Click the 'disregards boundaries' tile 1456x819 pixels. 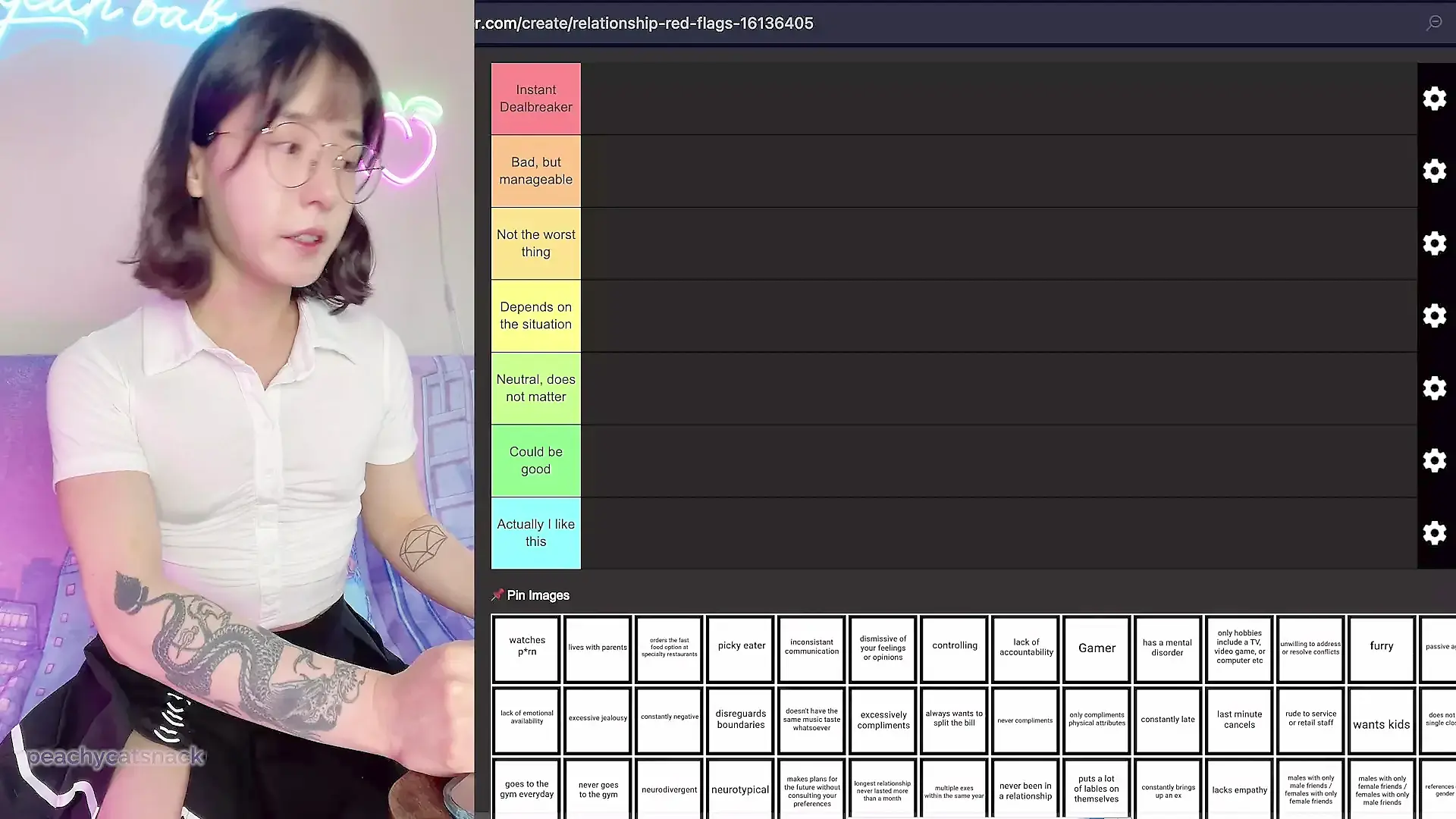pos(741,720)
